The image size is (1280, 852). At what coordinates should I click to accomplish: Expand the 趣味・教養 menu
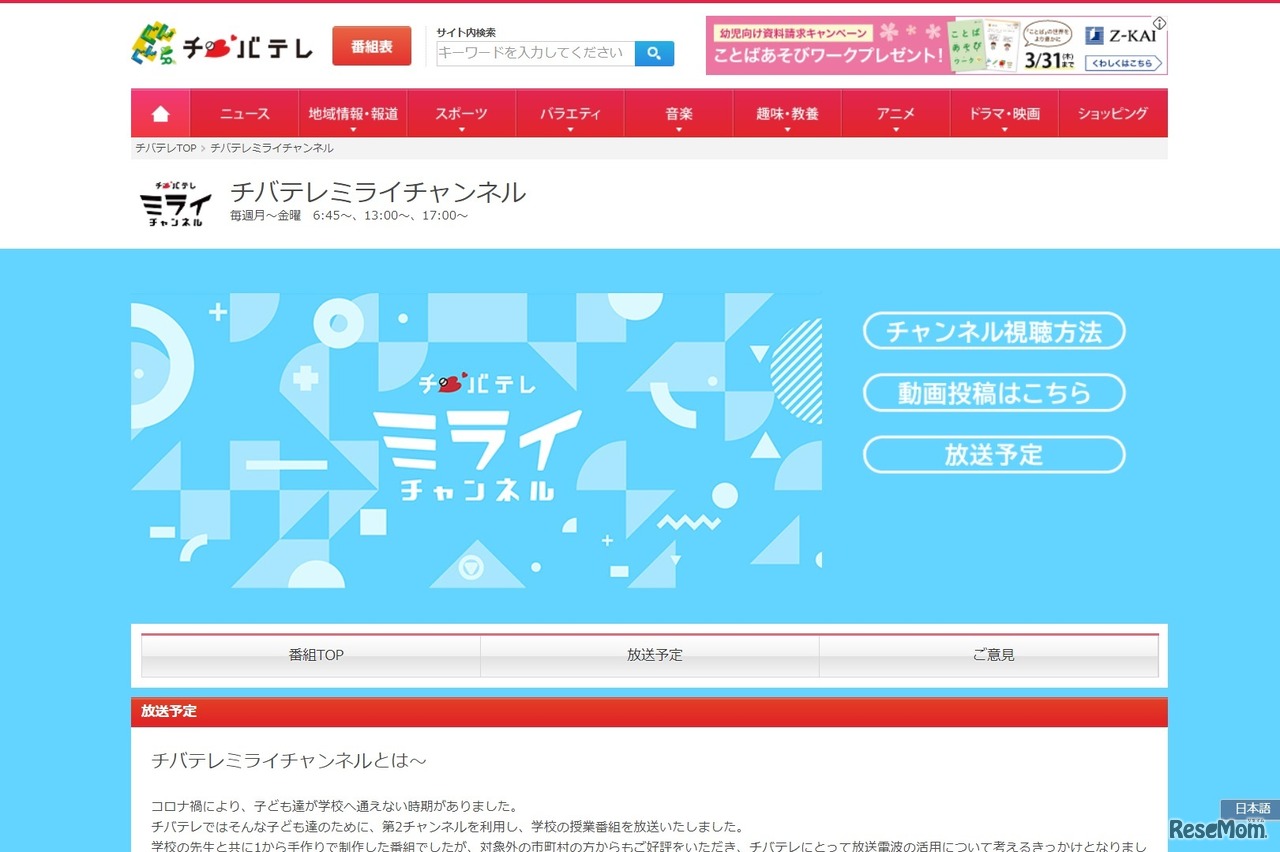(787, 114)
